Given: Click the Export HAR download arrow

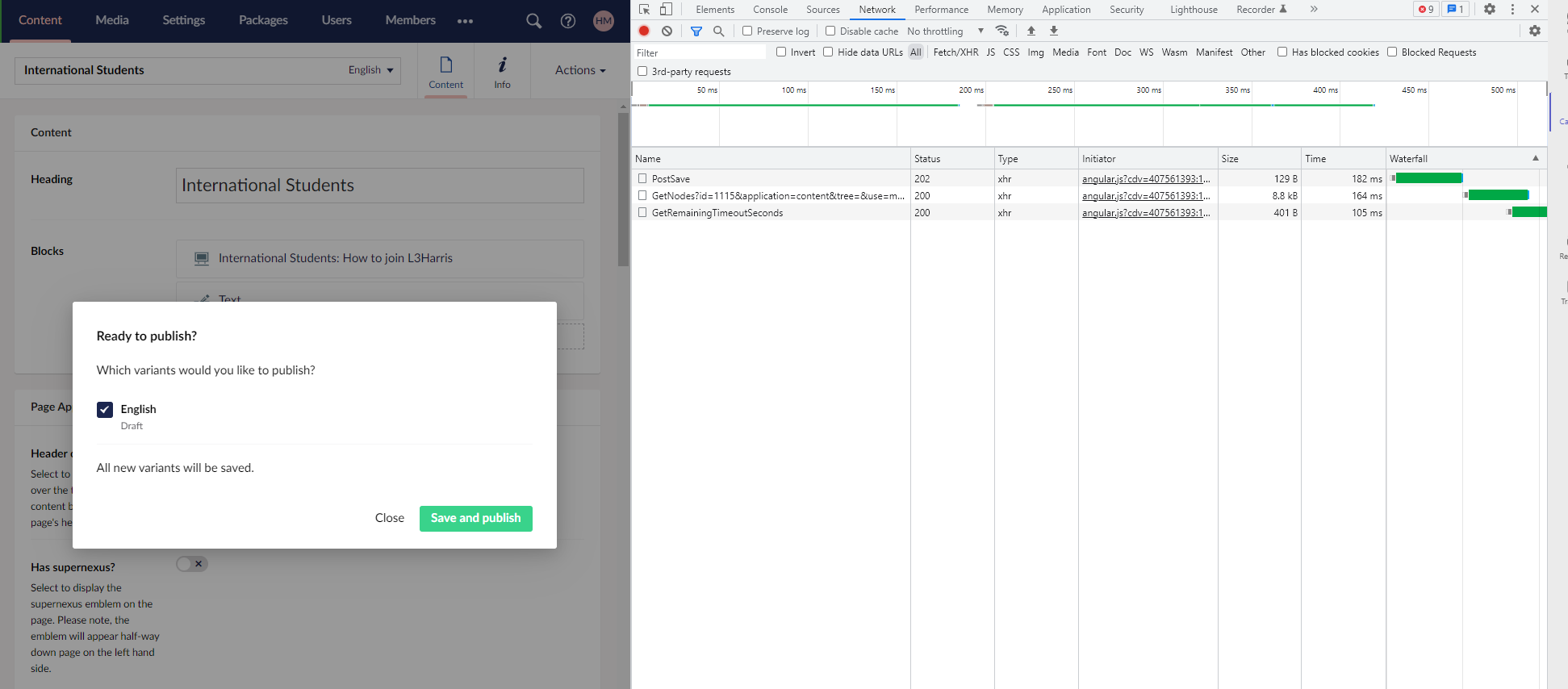Looking at the screenshot, I should pos(1053,31).
